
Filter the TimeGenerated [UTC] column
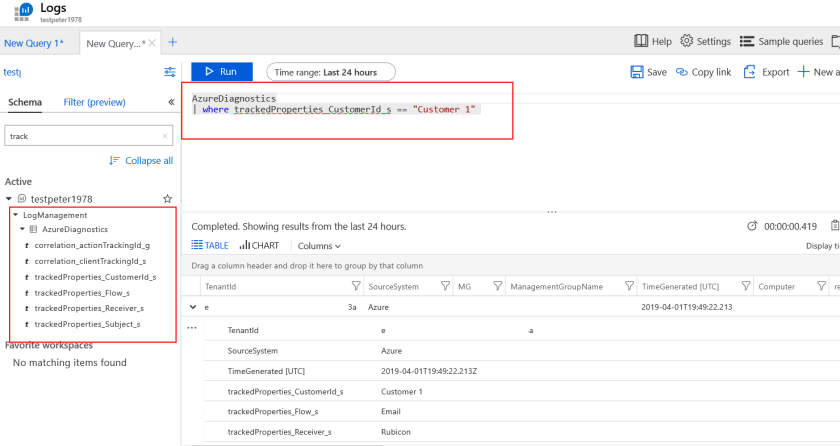point(739,286)
